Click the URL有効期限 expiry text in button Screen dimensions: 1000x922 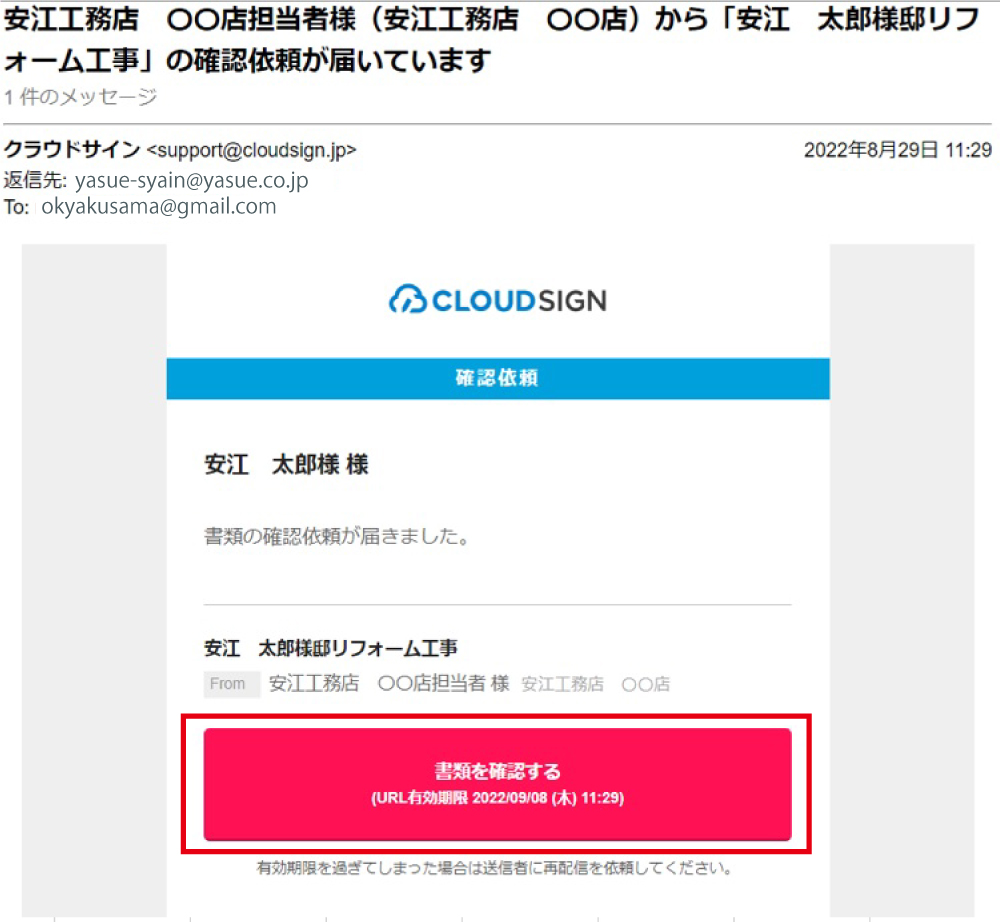click(497, 798)
